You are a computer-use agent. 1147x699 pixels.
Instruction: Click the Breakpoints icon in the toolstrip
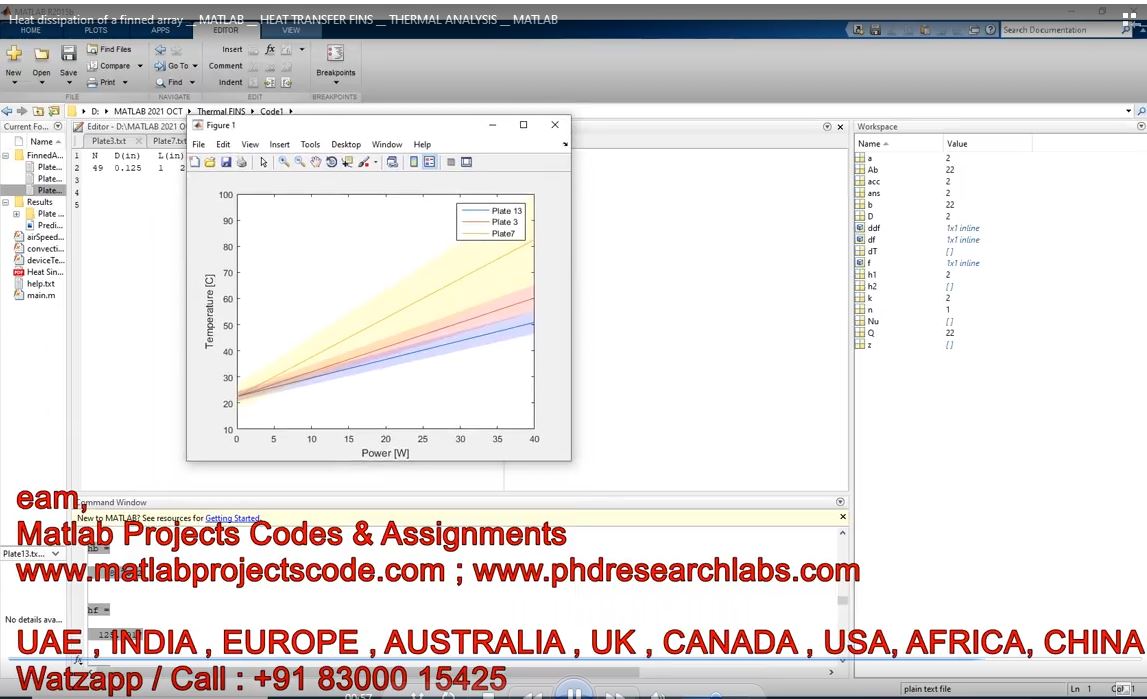(335, 53)
